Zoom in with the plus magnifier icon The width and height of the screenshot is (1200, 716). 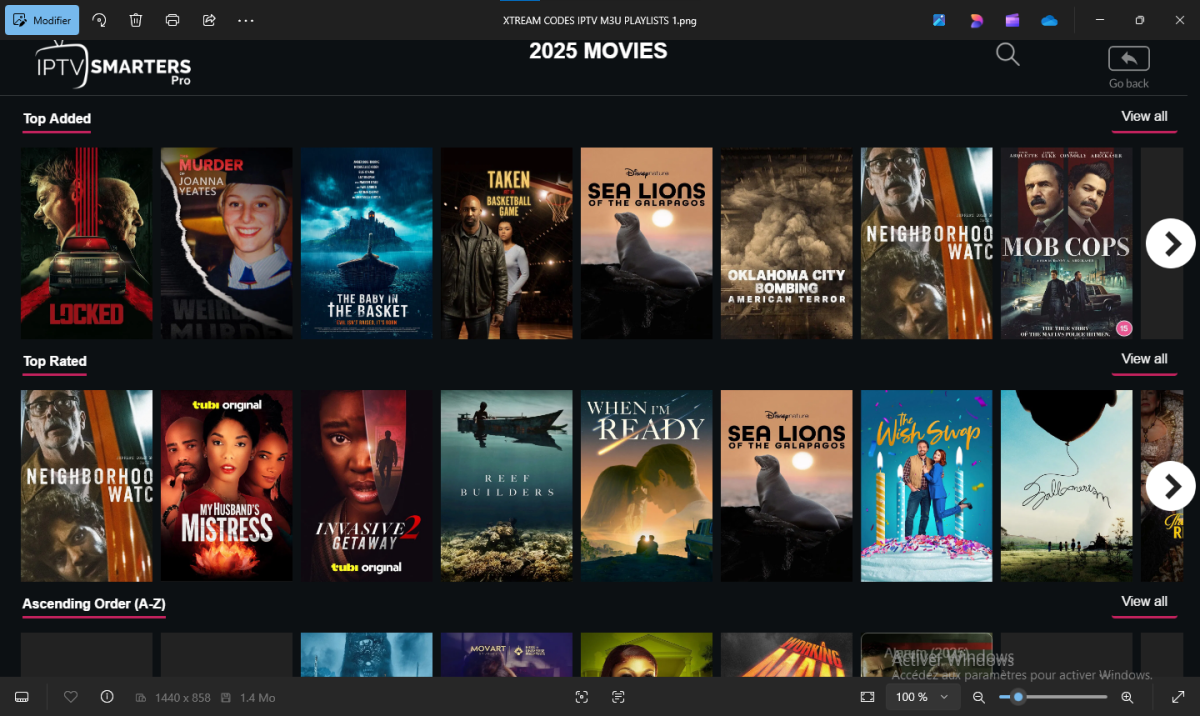(x=1127, y=697)
